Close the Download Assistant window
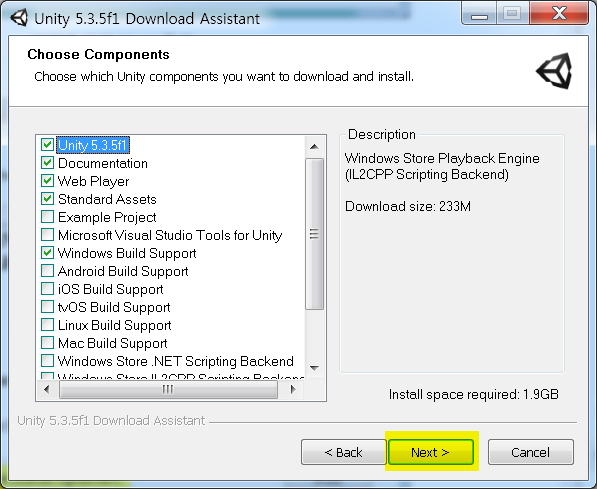This screenshot has width=597, height=489. [x=559, y=14]
